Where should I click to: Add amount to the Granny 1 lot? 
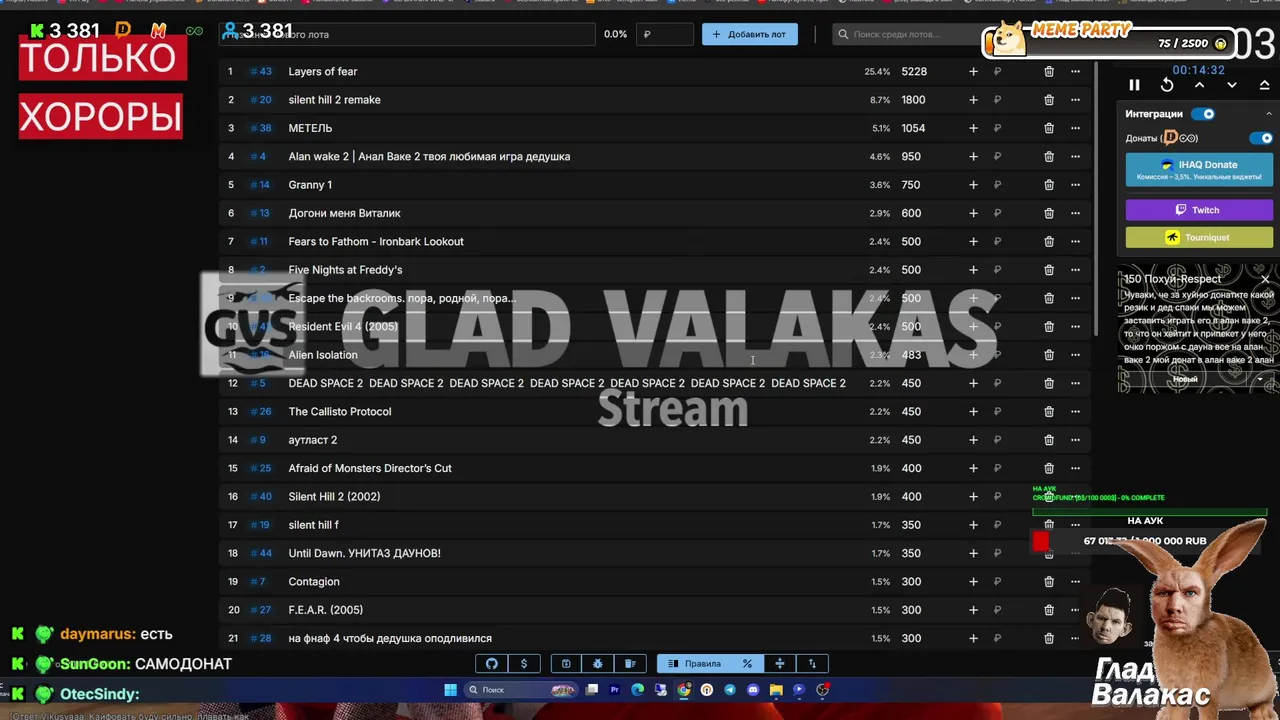tap(973, 185)
